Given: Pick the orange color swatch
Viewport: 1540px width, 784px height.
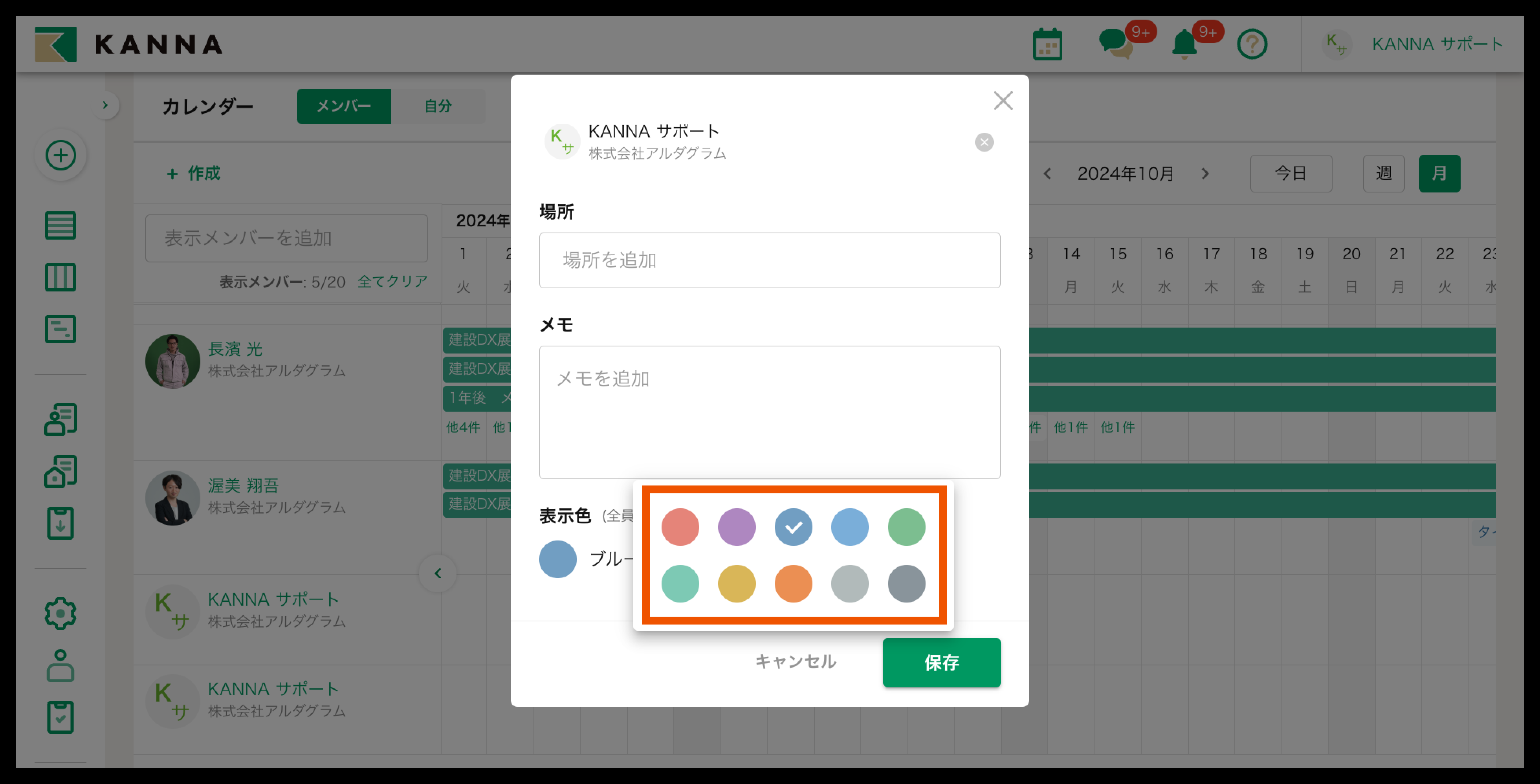Looking at the screenshot, I should point(793,583).
